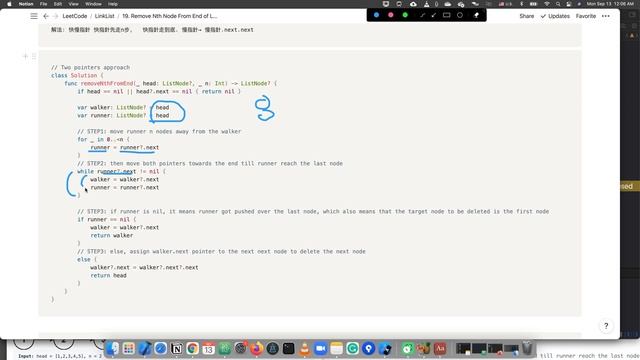Image resolution: width=640 pixels, height=360 pixels.
Task: Open the Edit menu
Action: pos(58,4)
